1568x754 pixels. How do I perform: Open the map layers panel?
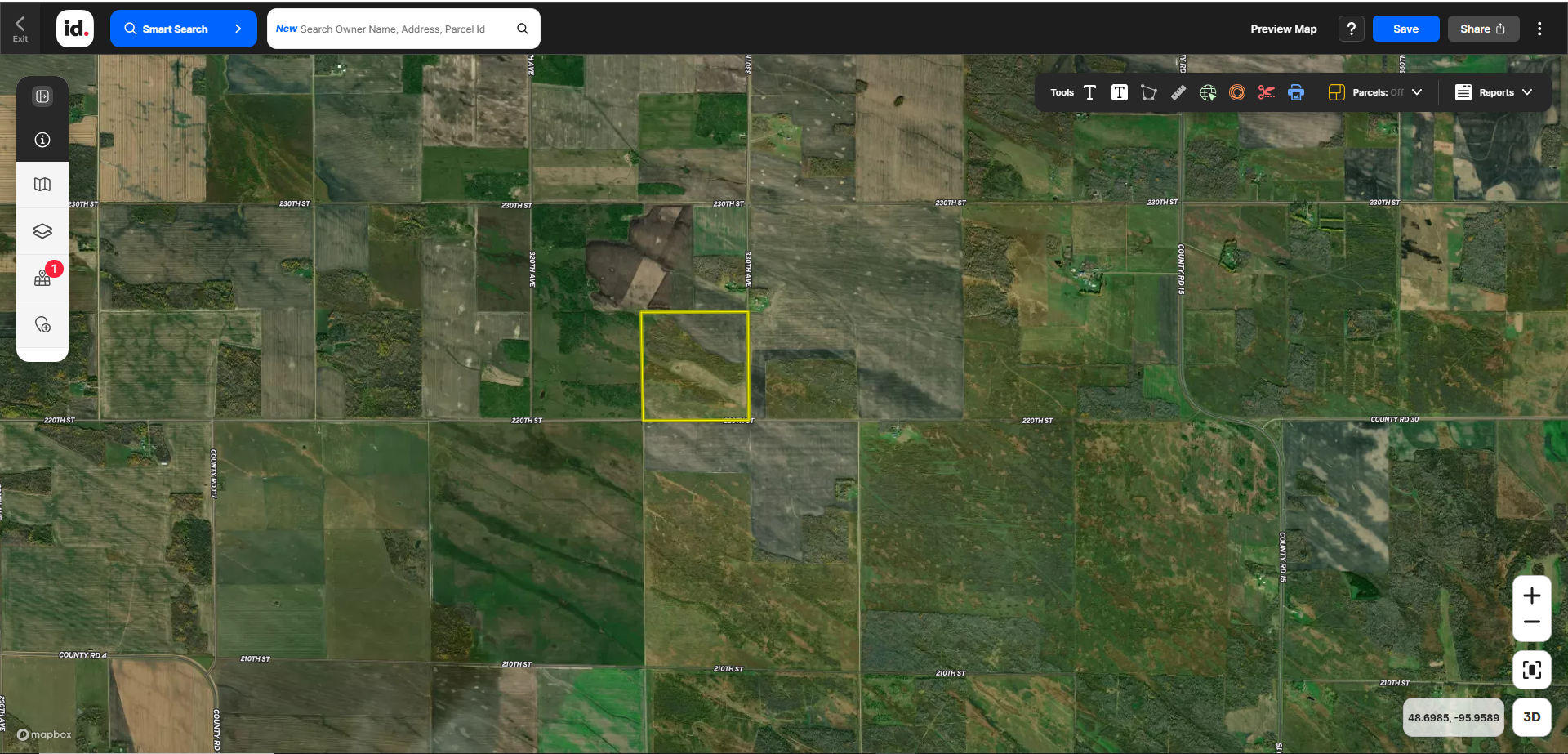[42, 231]
